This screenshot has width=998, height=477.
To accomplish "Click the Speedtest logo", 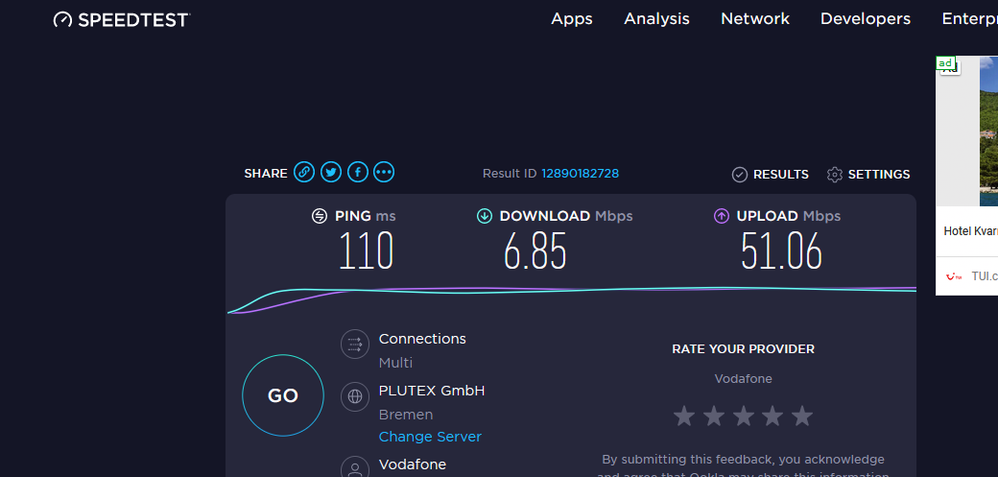I will coord(121,19).
